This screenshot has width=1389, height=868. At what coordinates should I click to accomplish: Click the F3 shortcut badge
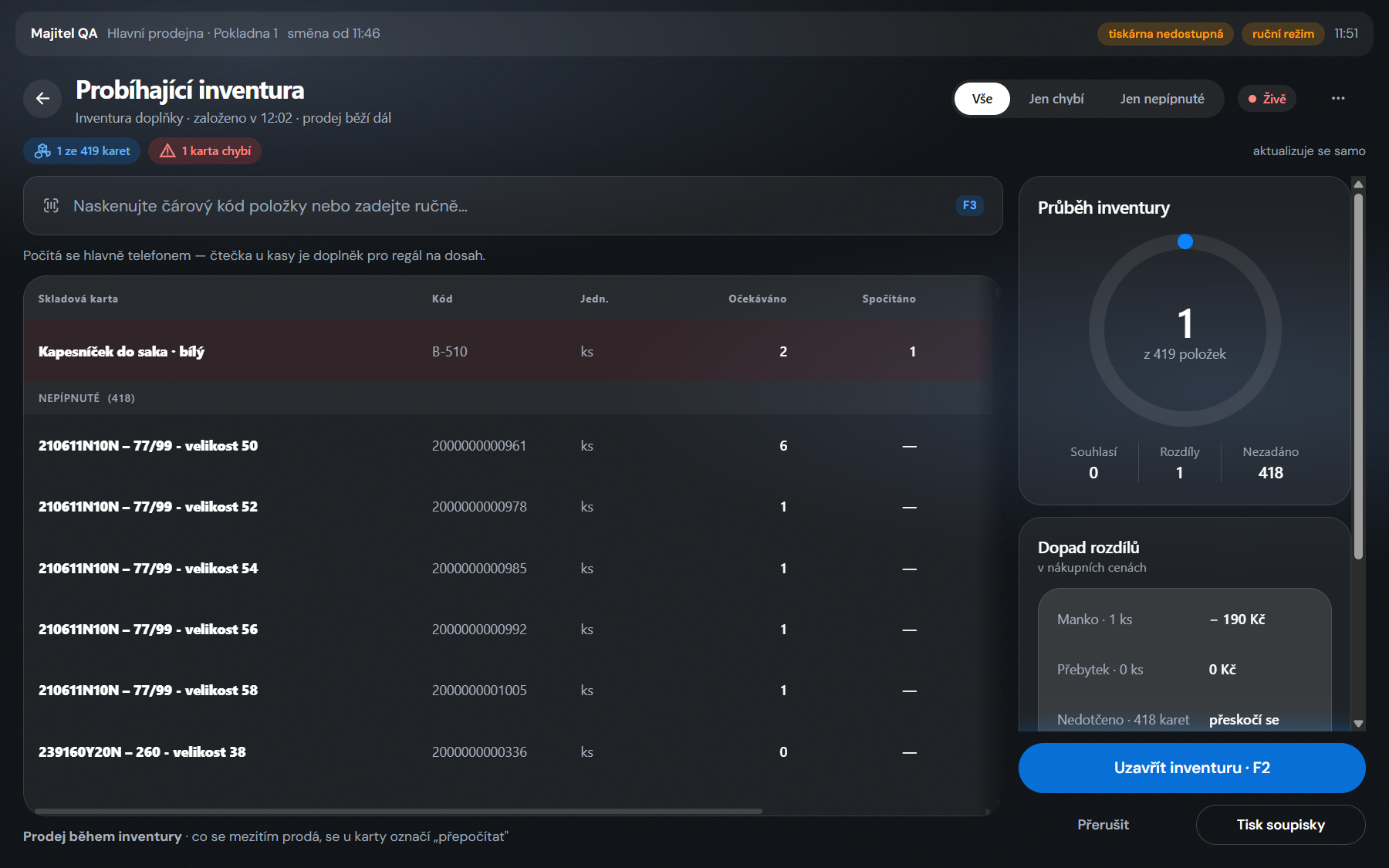pyautogui.click(x=970, y=205)
